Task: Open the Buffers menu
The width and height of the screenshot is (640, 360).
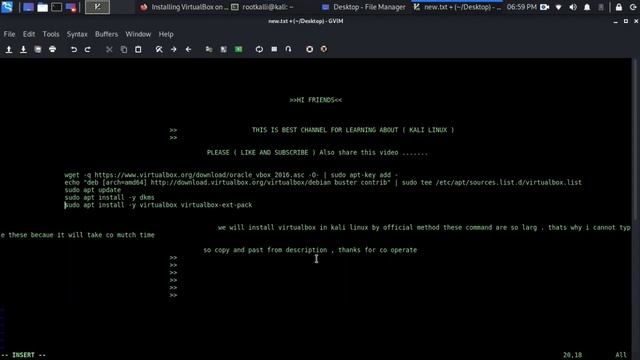Action: (107, 34)
